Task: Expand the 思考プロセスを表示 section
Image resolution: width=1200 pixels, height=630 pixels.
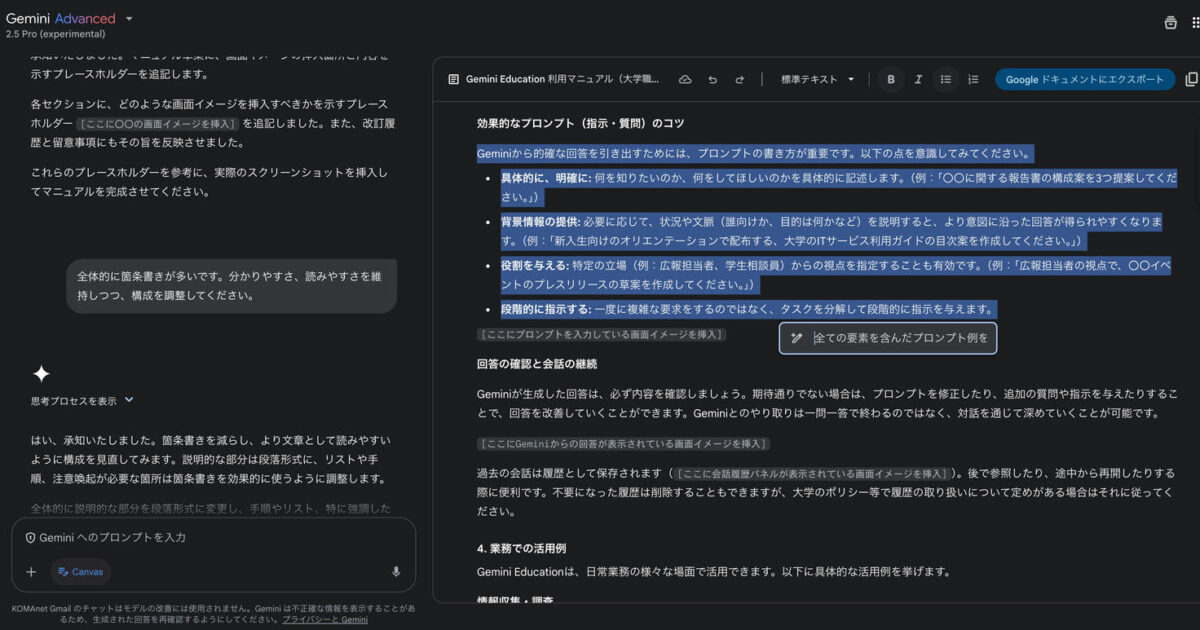Action: (x=82, y=401)
